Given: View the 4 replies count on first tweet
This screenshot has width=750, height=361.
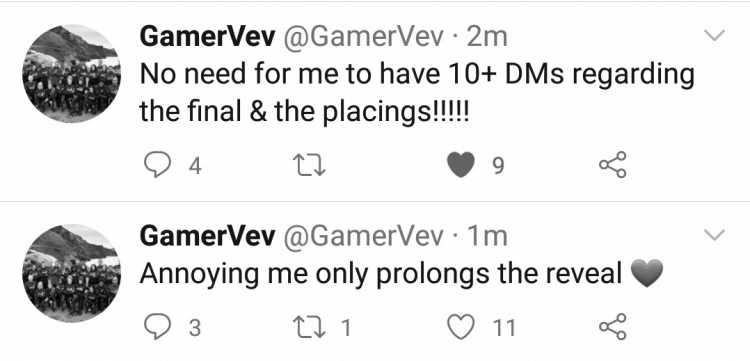Looking at the screenshot, I should point(195,166).
